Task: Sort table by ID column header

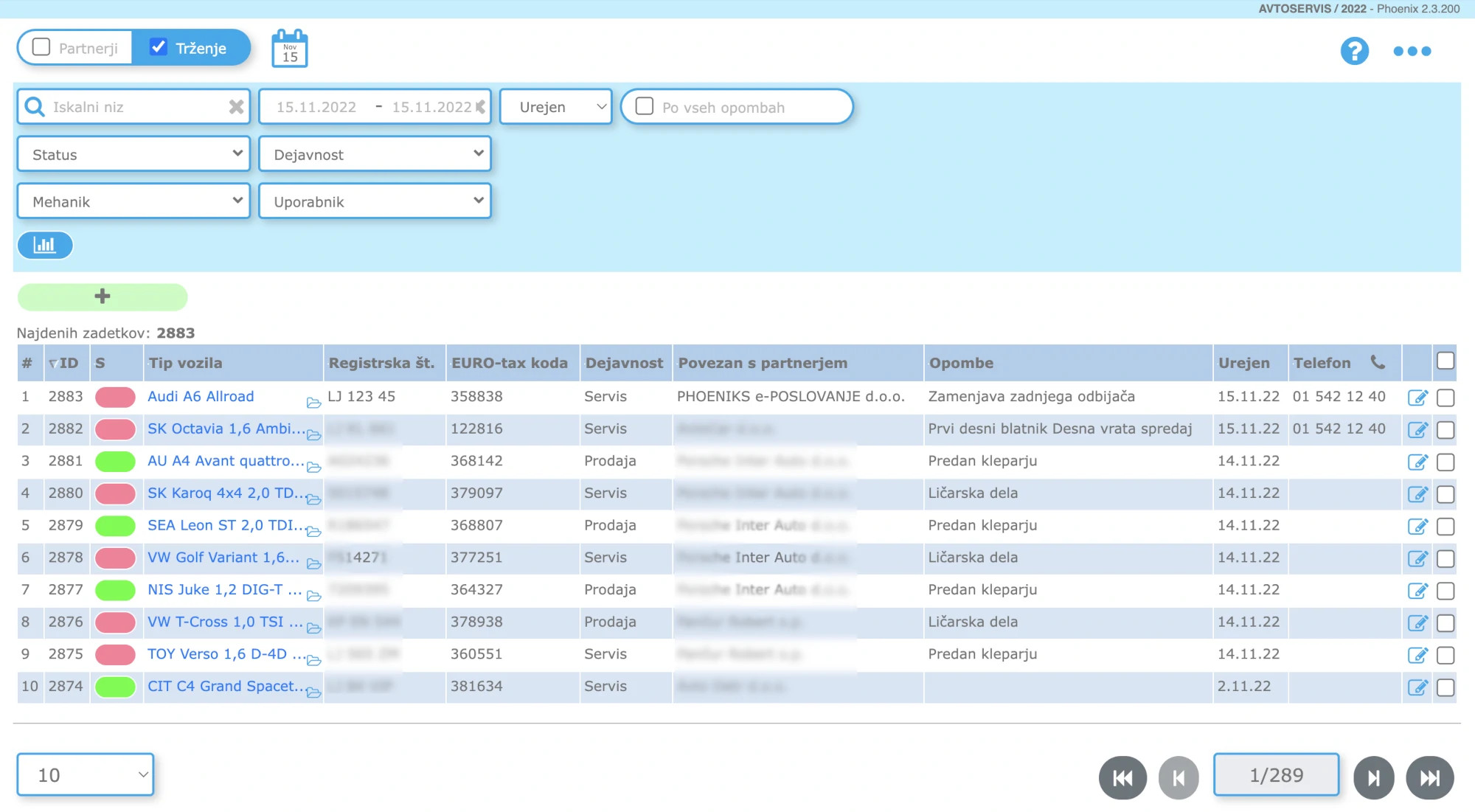Action: coord(67,363)
